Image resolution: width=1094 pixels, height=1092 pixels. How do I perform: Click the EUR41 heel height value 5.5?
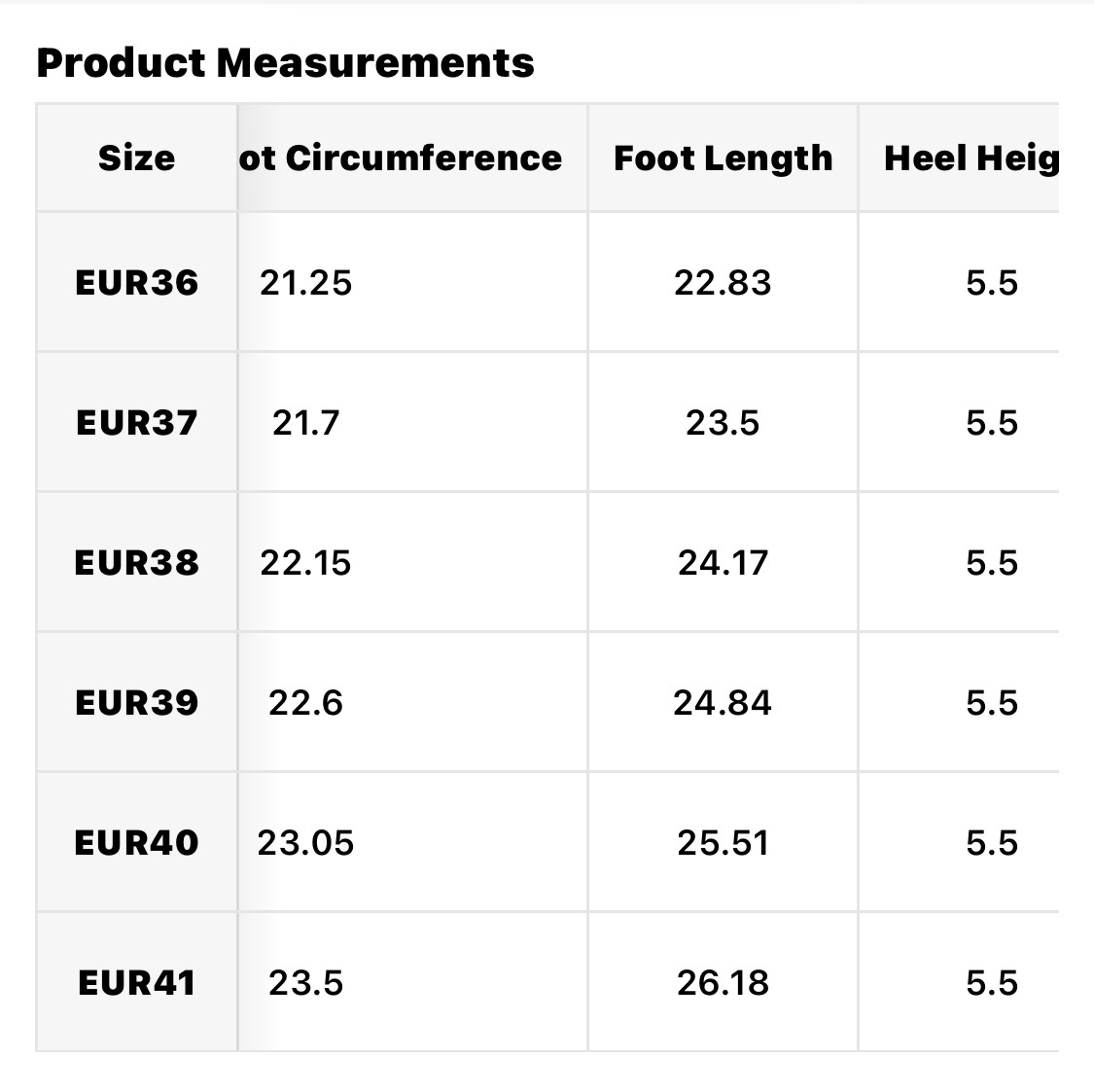point(992,983)
